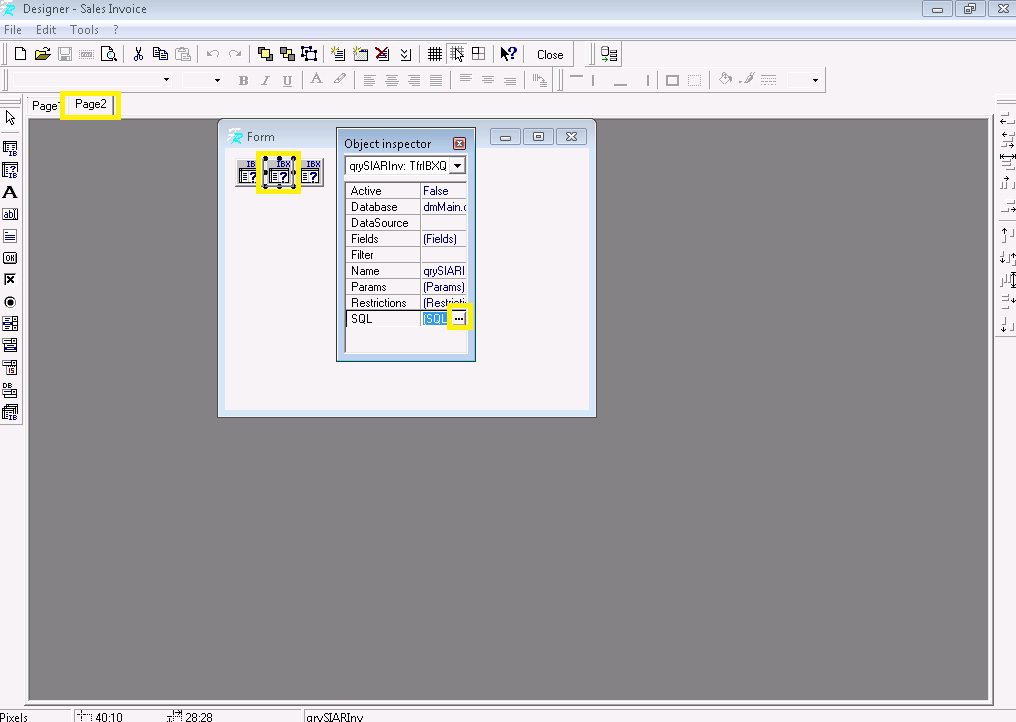This screenshot has height=722, width=1016.
Task: Click the text rotation icon
Action: (x=539, y=80)
